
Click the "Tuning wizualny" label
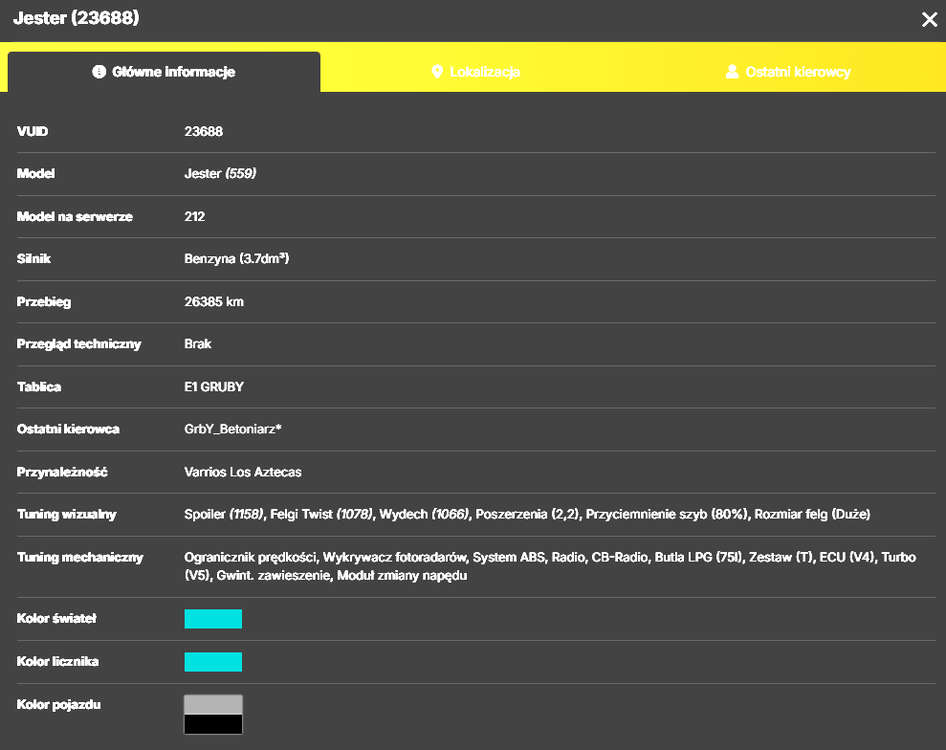point(66,514)
